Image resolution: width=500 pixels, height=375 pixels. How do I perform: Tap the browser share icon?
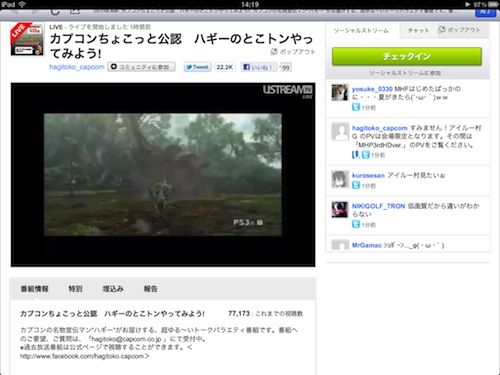coord(75,12)
